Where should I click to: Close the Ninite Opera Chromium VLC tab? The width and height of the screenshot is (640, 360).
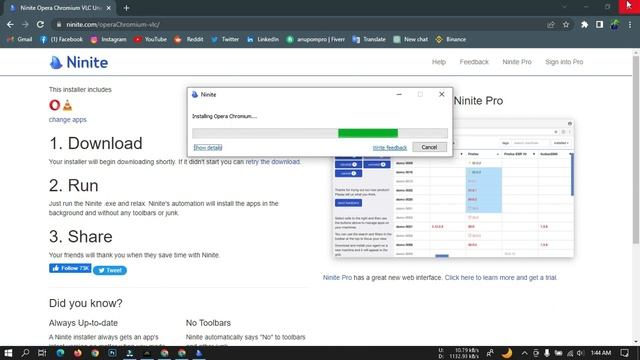click(x=109, y=8)
